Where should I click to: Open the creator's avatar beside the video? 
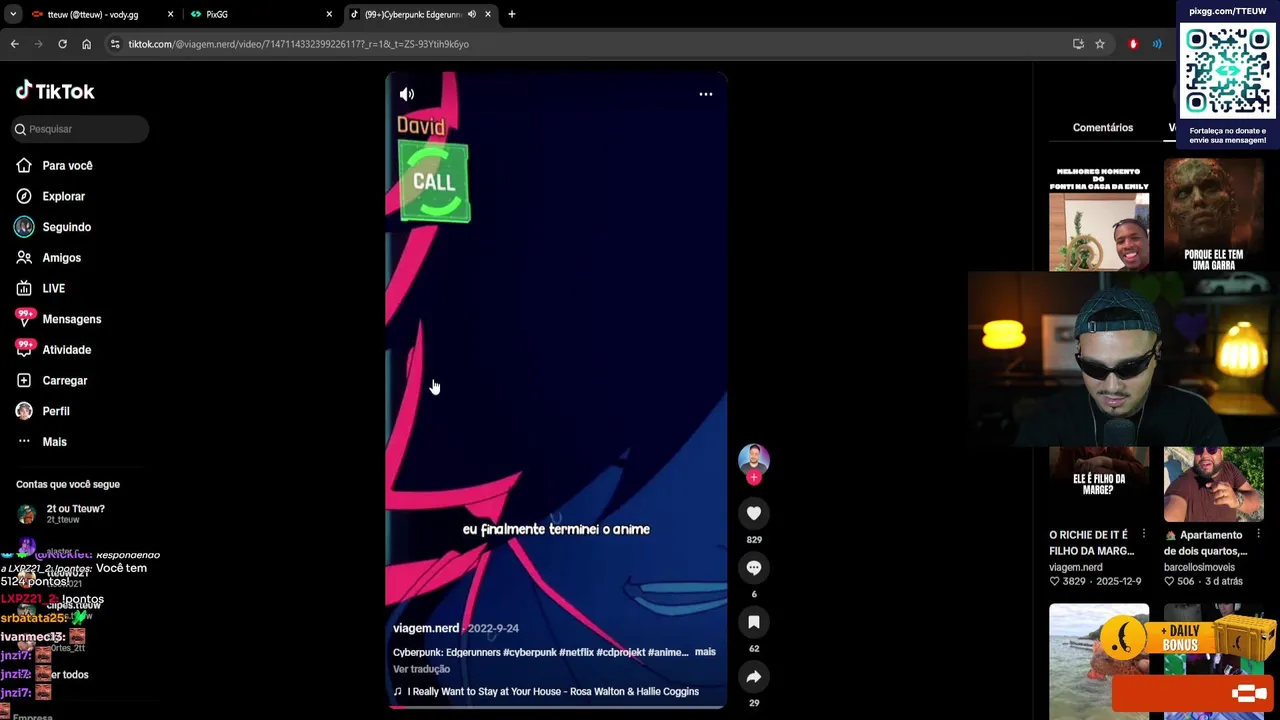click(754, 459)
